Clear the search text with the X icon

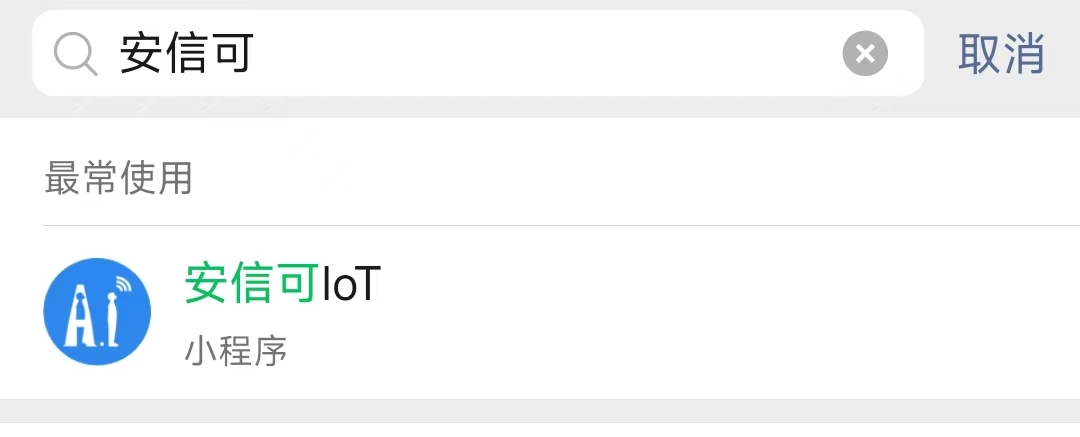point(865,54)
